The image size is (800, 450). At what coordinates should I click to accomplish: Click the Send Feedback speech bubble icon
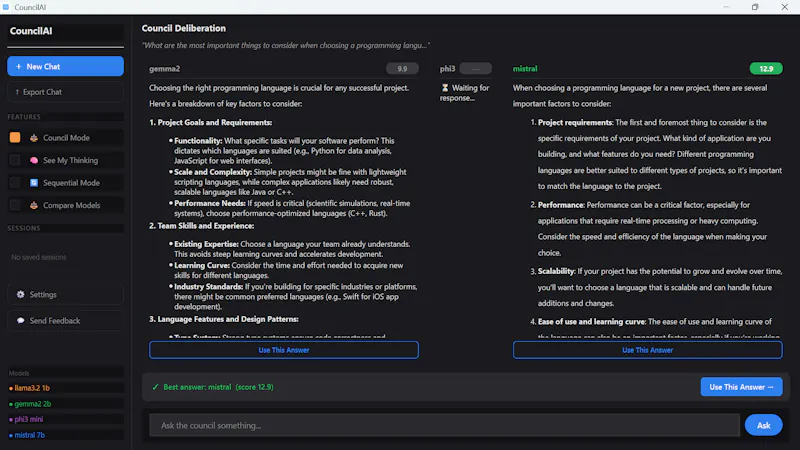point(20,320)
